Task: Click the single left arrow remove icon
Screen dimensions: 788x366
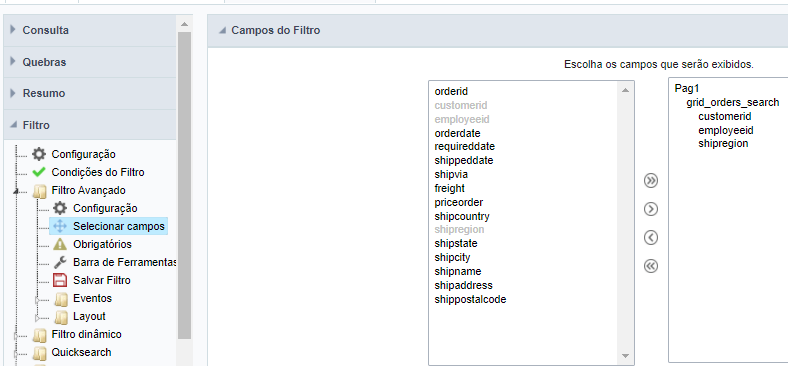Action: click(651, 237)
